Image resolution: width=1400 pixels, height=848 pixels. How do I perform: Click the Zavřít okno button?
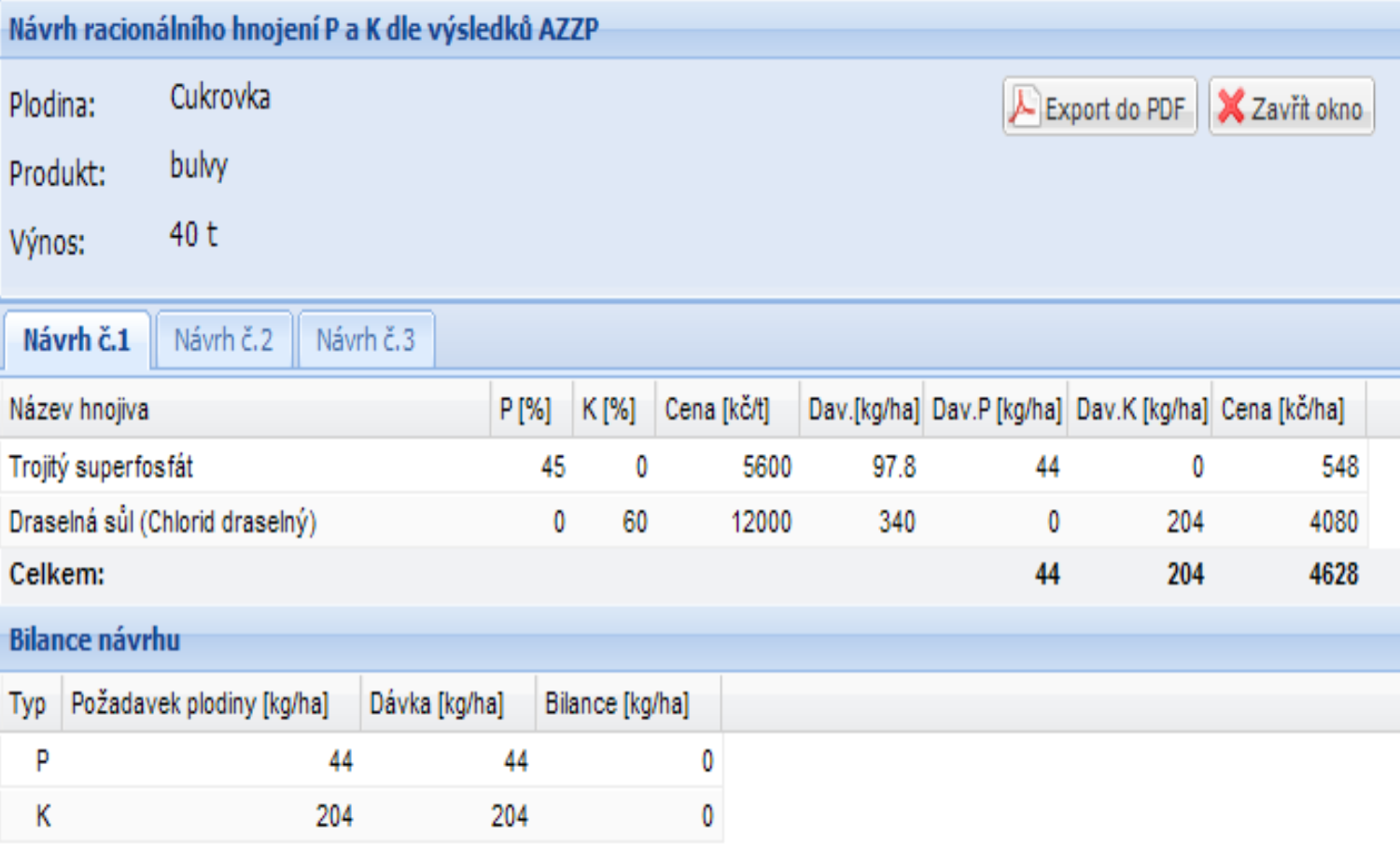point(1292,106)
